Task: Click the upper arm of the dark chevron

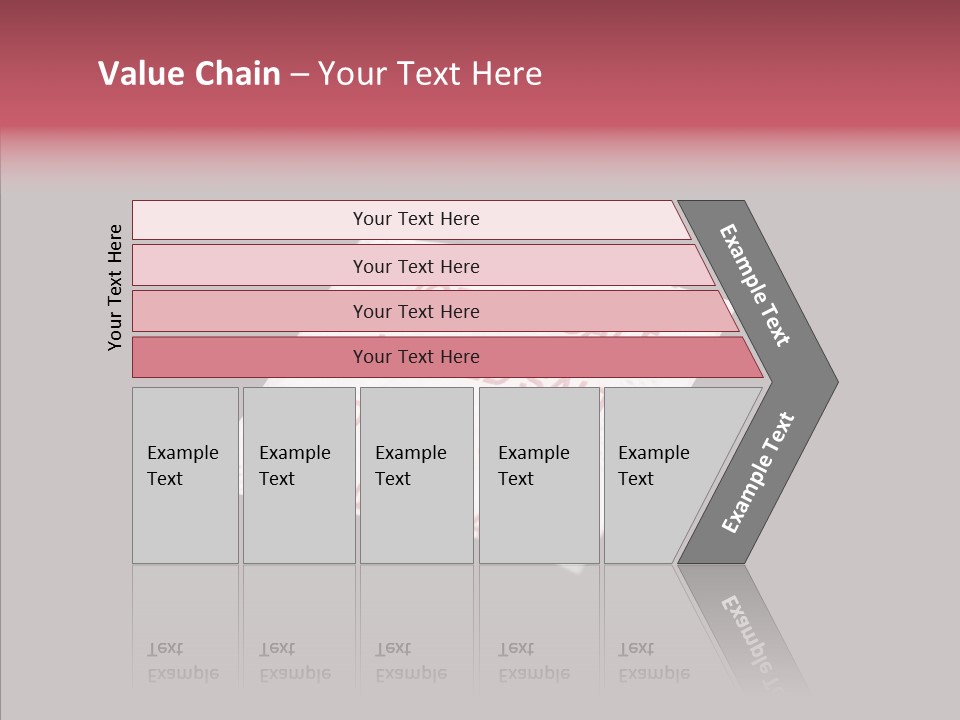Action: tap(757, 285)
